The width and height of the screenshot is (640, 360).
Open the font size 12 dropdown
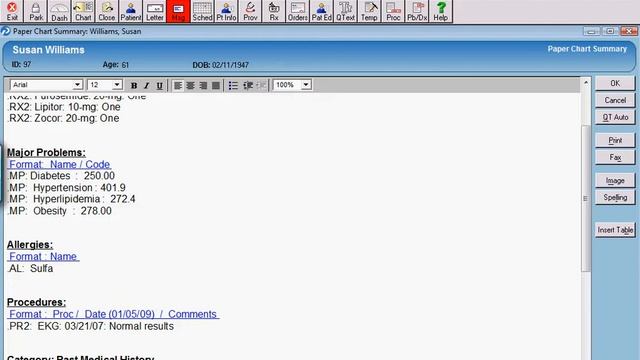click(x=117, y=85)
